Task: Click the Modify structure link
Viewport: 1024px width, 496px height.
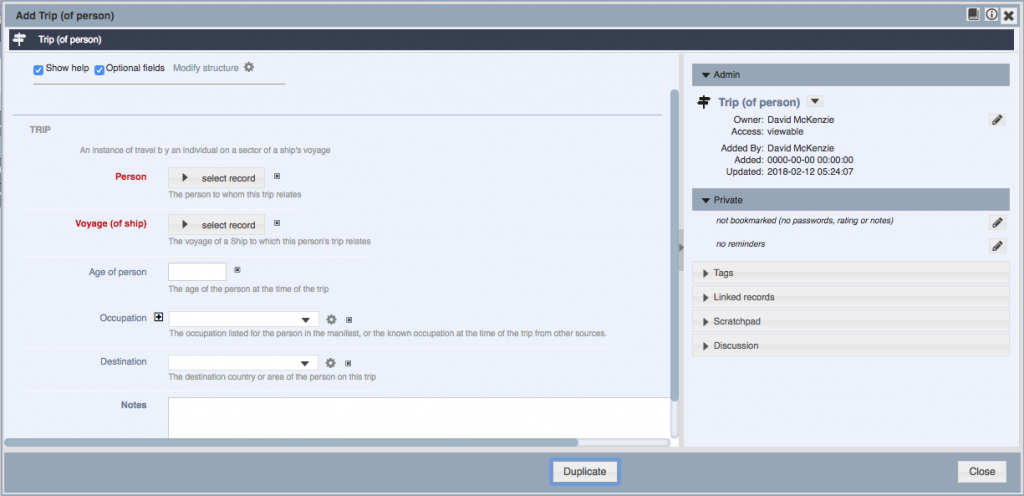Action: click(x=206, y=68)
